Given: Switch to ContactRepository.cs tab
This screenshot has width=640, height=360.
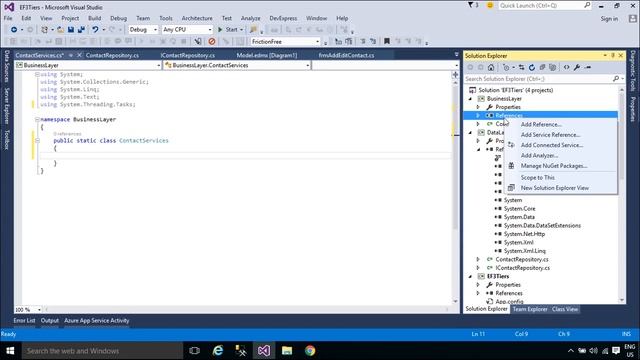Looking at the screenshot, I should pos(112,55).
